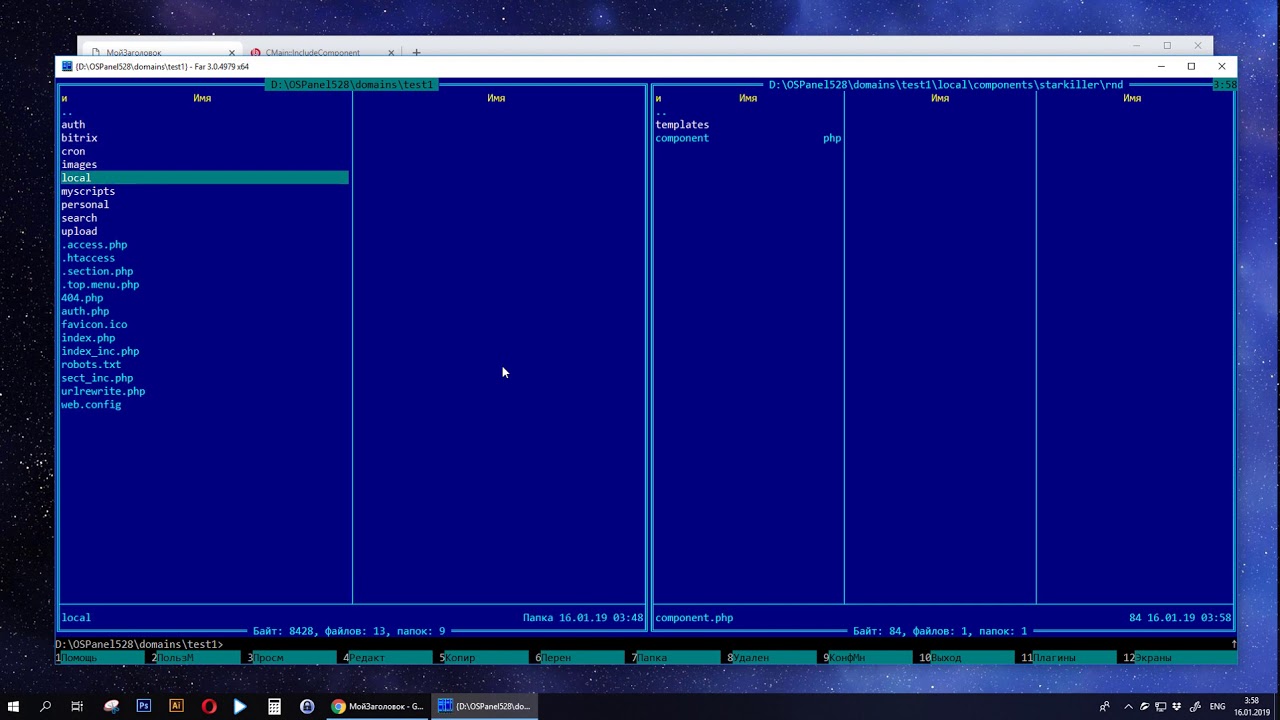The width and height of the screenshot is (1280, 720).
Task: Launch Illustrator from taskbar
Action: tap(176, 706)
